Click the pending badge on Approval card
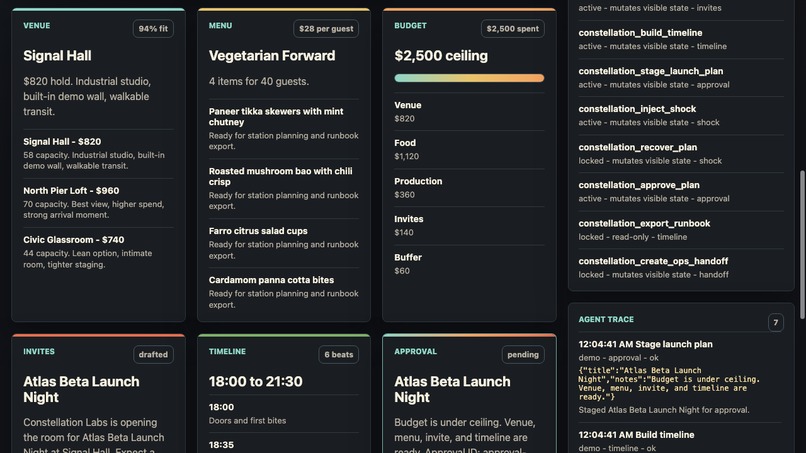 click(523, 355)
